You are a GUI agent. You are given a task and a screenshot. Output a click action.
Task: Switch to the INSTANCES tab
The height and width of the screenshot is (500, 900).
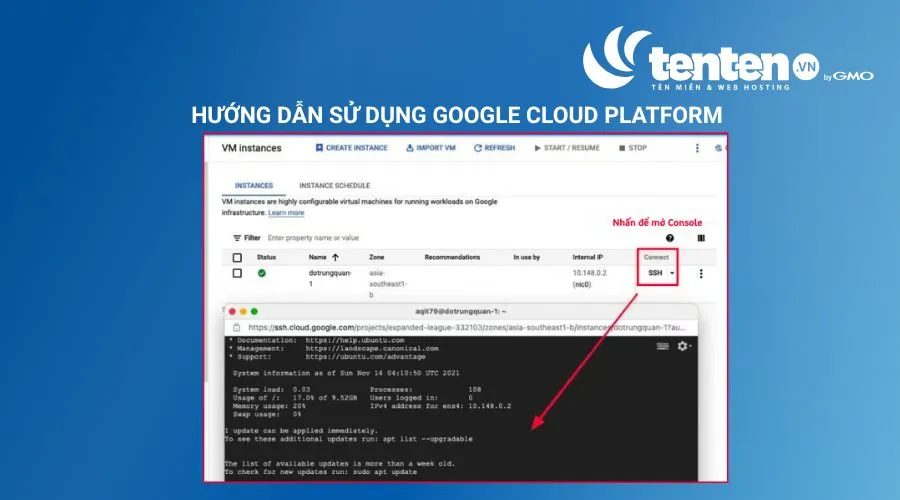coord(254,185)
